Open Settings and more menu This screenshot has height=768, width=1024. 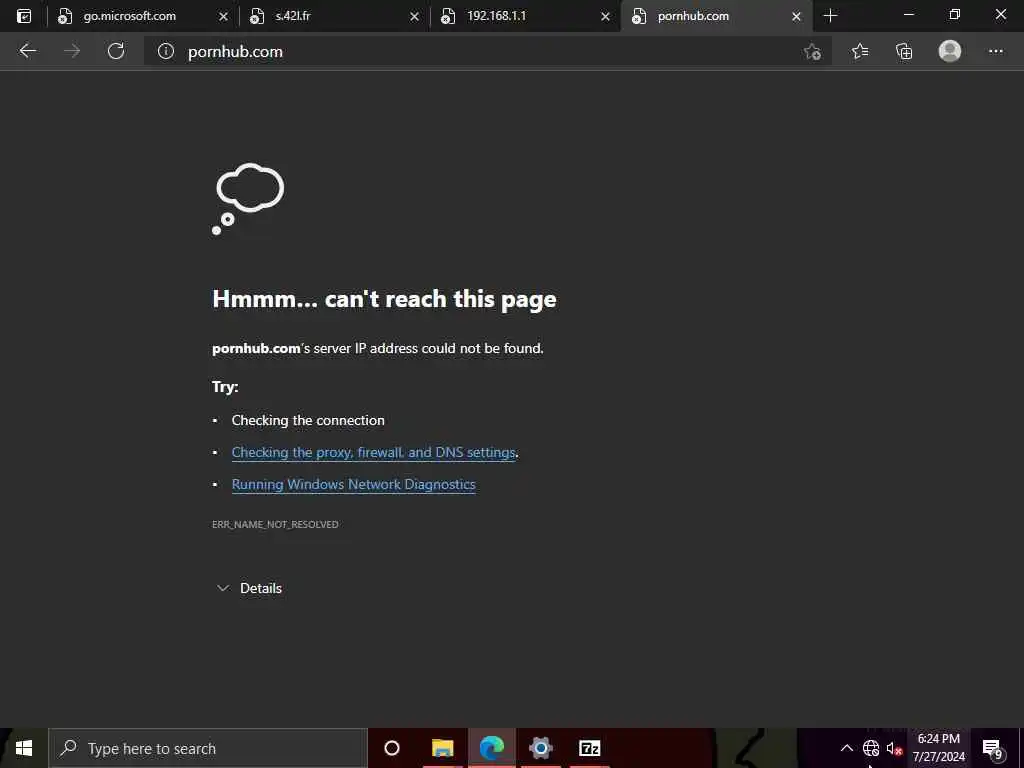pos(995,51)
